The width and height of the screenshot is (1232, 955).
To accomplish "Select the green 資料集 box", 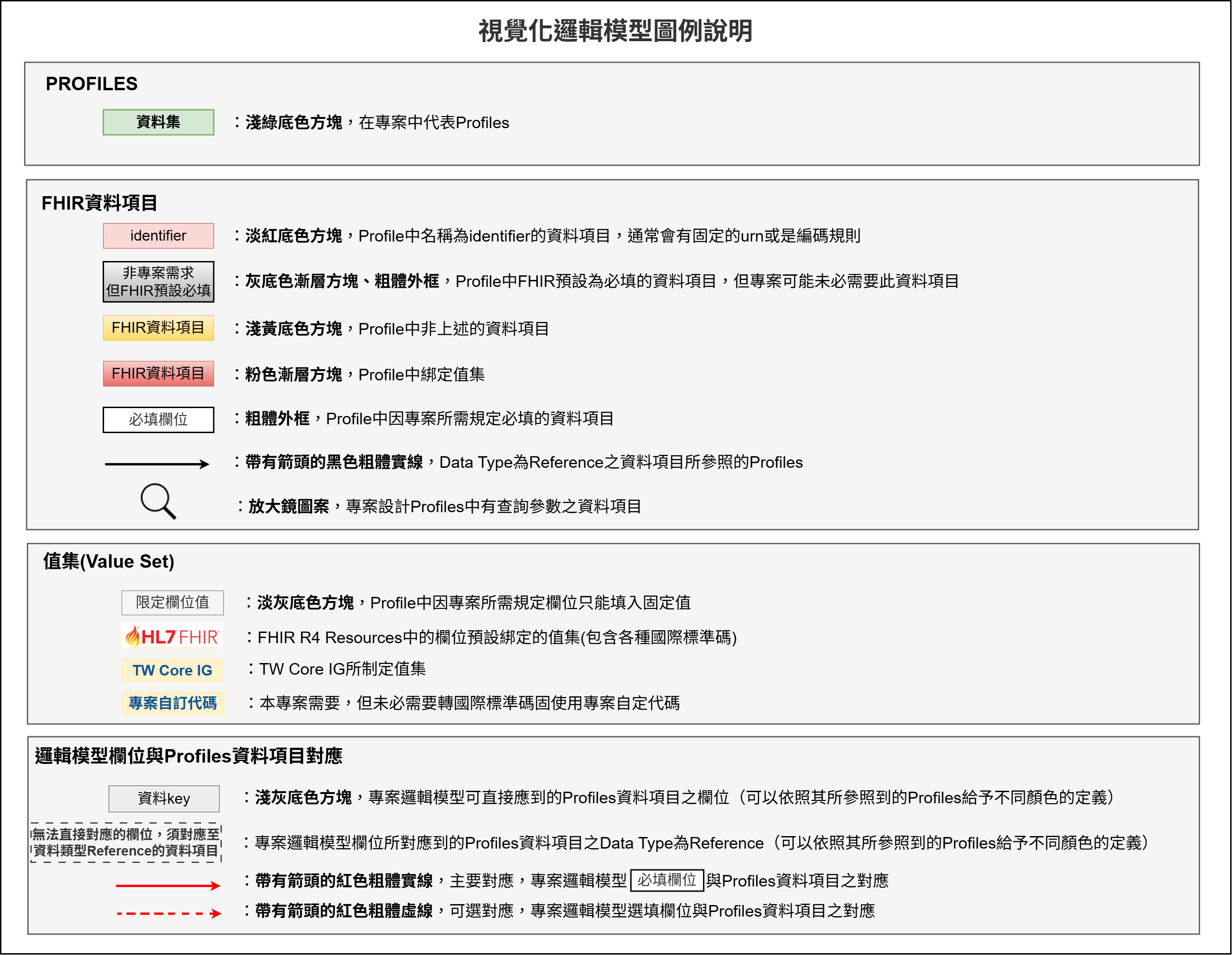I will click(158, 122).
